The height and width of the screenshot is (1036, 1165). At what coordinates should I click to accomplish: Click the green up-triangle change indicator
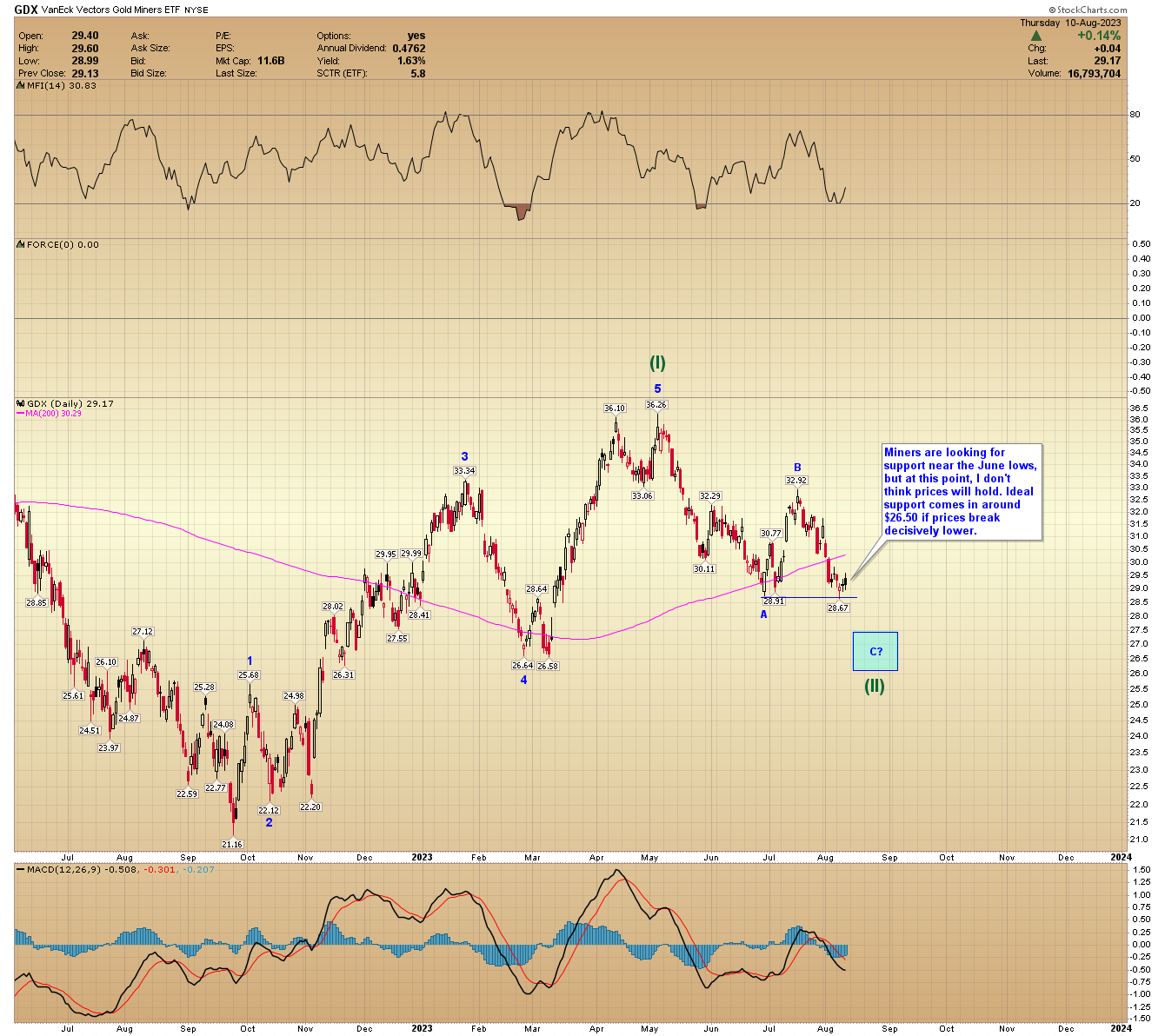click(1036, 36)
